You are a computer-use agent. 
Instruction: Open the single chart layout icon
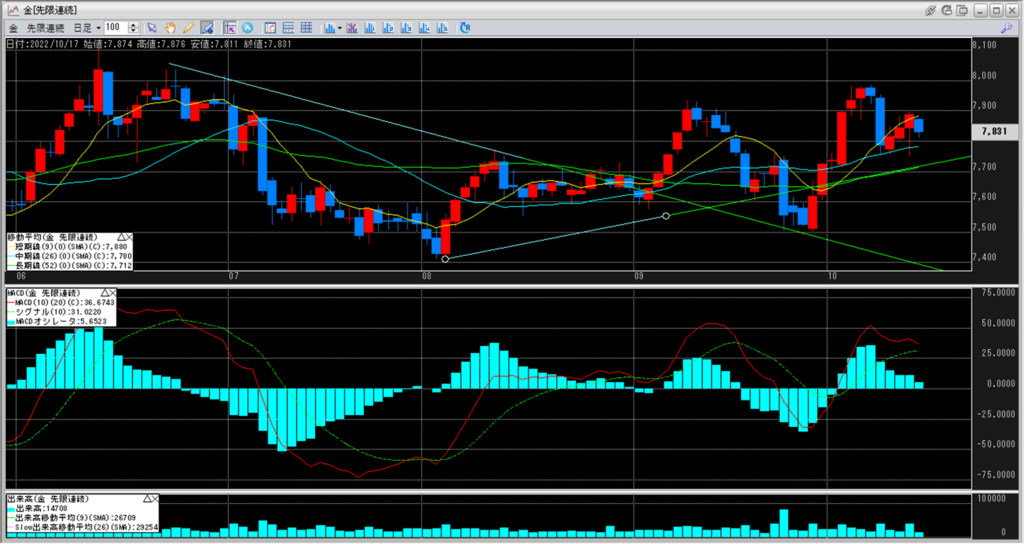[x=270, y=28]
